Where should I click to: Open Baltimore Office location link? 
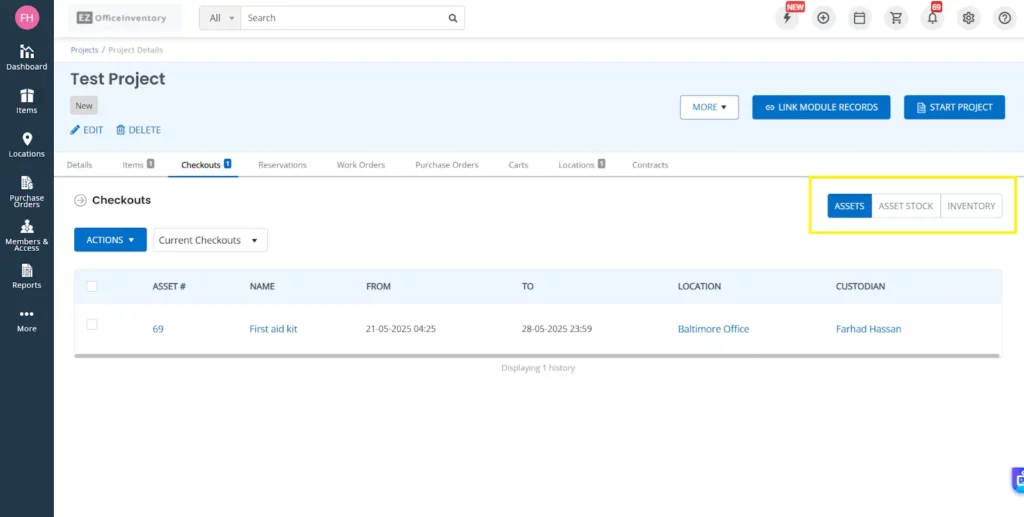713,329
